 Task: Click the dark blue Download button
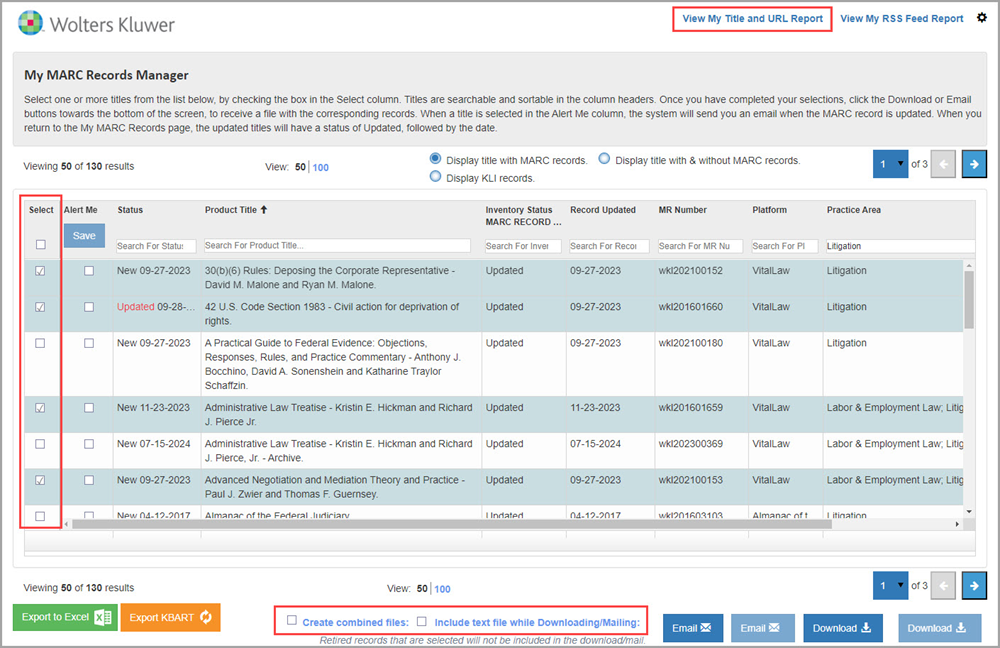(842, 628)
